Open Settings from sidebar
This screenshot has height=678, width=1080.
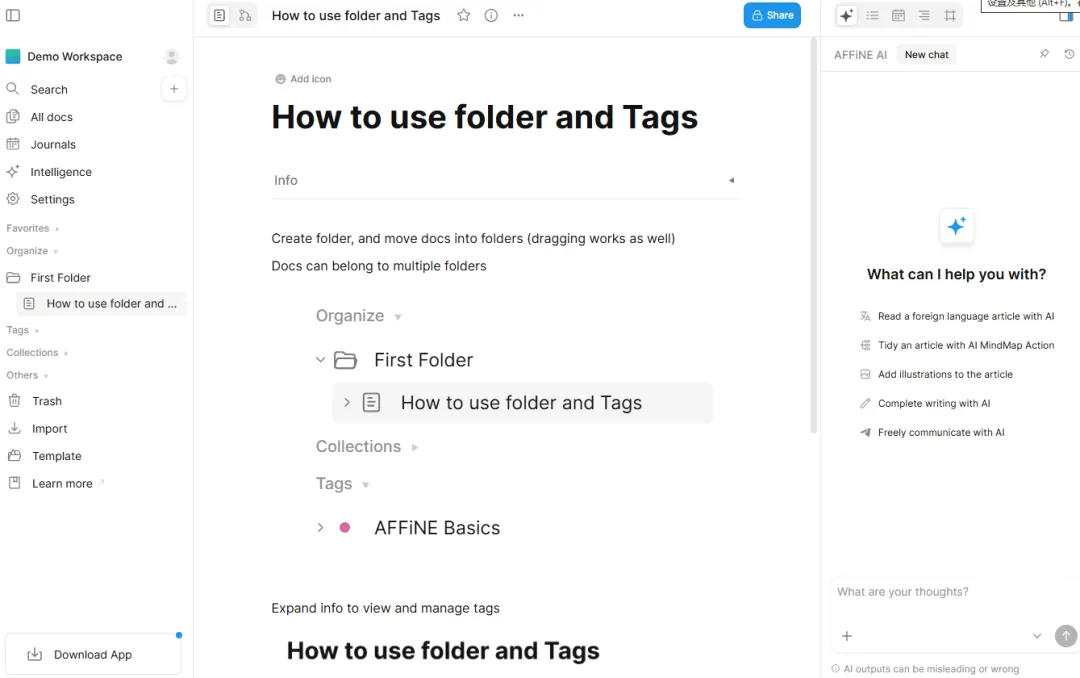pyautogui.click(x=52, y=200)
